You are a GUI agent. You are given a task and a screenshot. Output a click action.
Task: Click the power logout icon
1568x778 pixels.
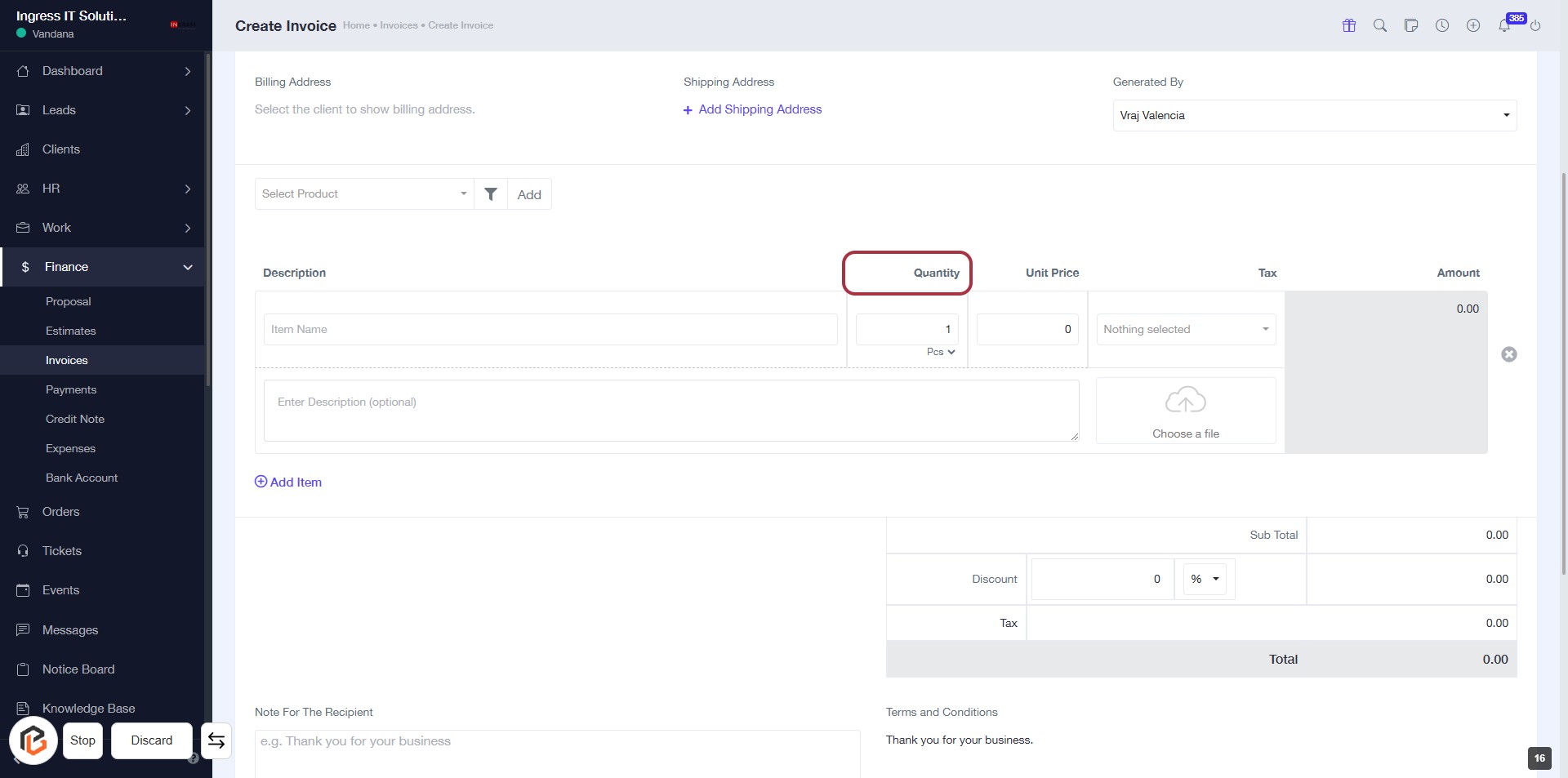pos(1535,25)
